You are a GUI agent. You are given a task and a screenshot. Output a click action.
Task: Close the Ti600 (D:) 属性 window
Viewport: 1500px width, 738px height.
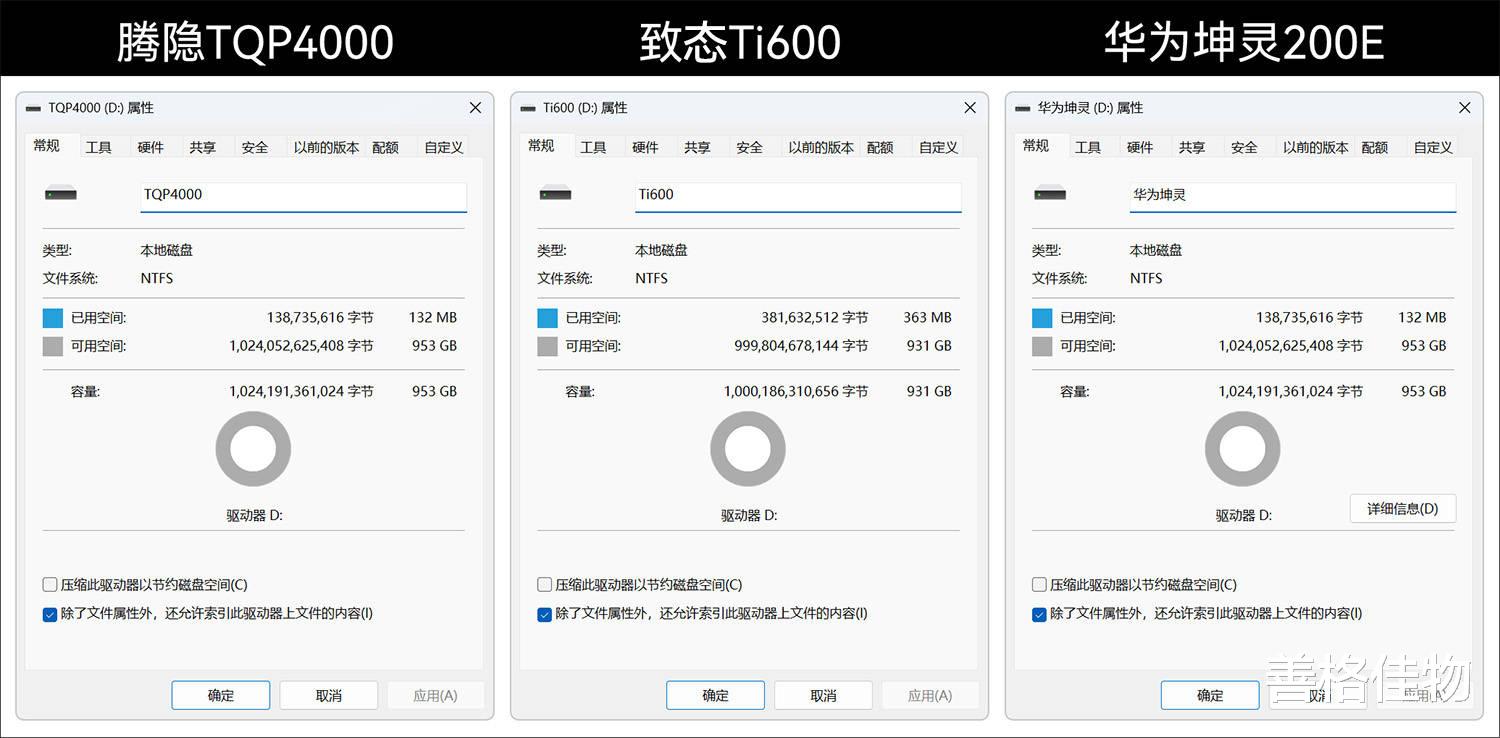(x=970, y=108)
